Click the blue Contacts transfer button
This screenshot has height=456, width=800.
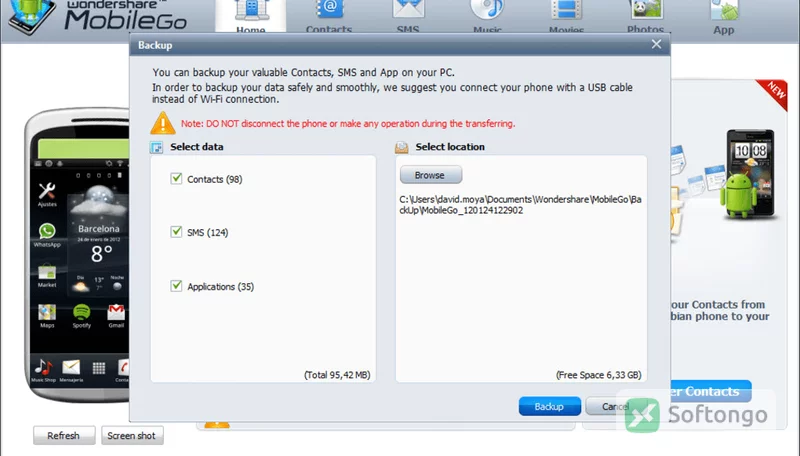711,391
